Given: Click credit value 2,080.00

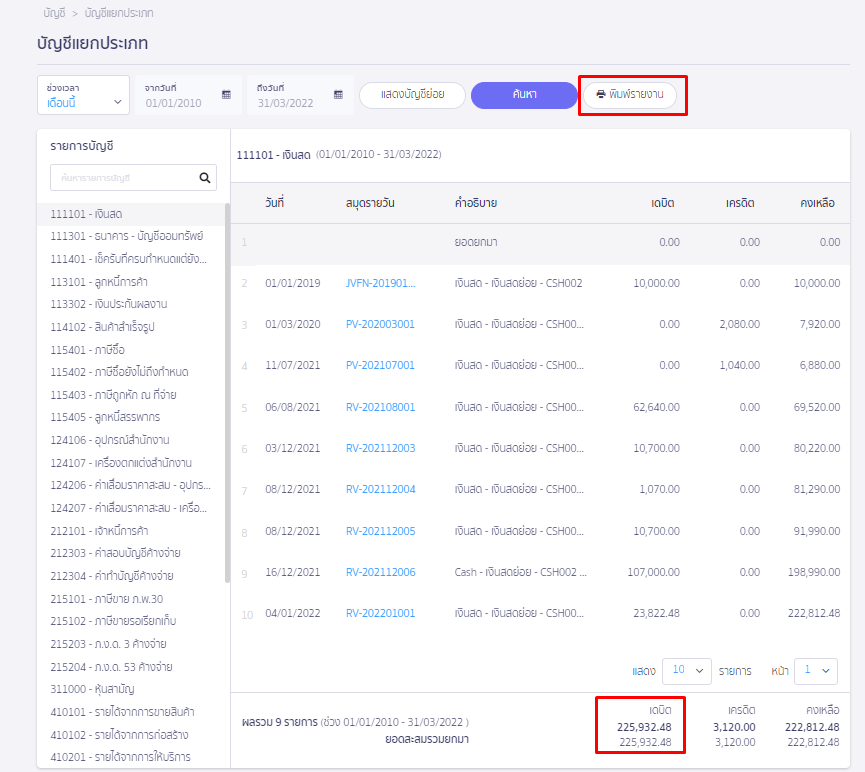Looking at the screenshot, I should point(740,324).
